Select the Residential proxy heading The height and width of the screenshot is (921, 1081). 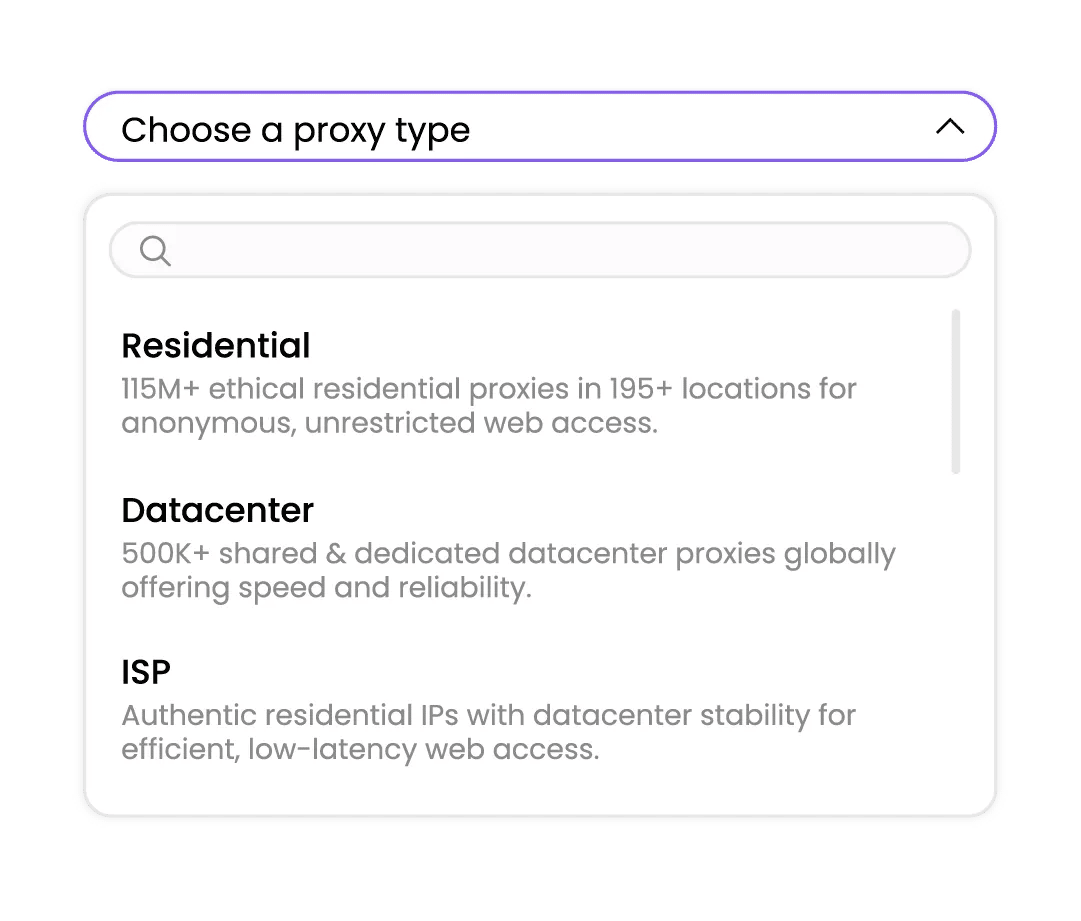coord(216,346)
